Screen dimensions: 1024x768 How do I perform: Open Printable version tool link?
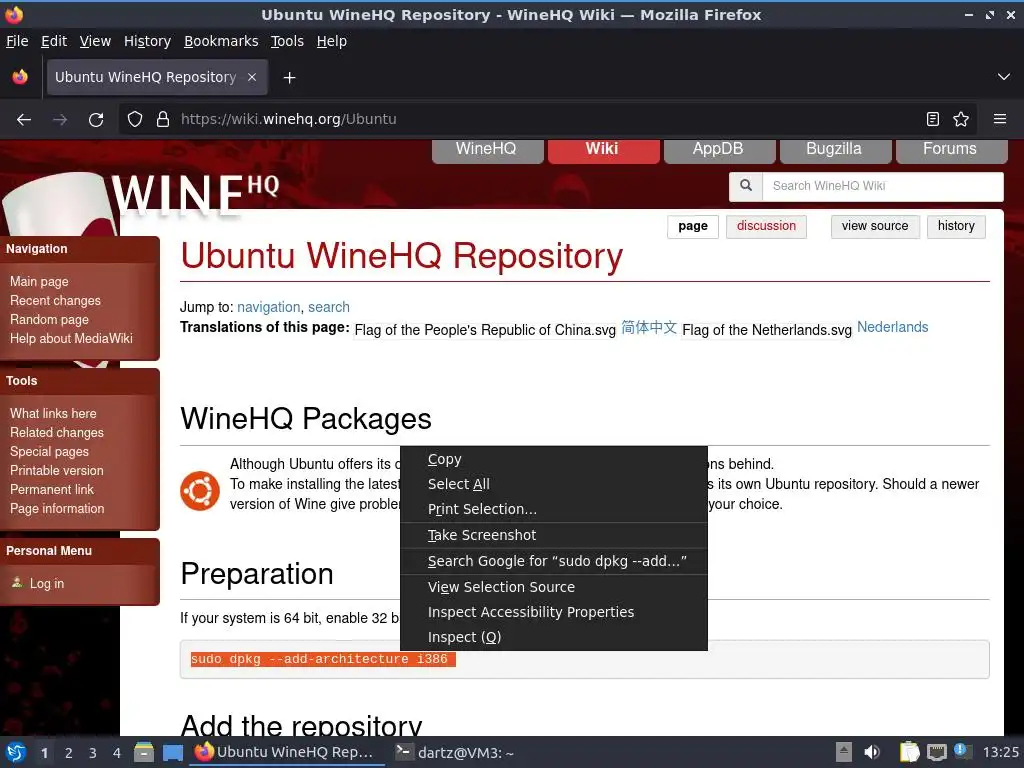coord(57,471)
